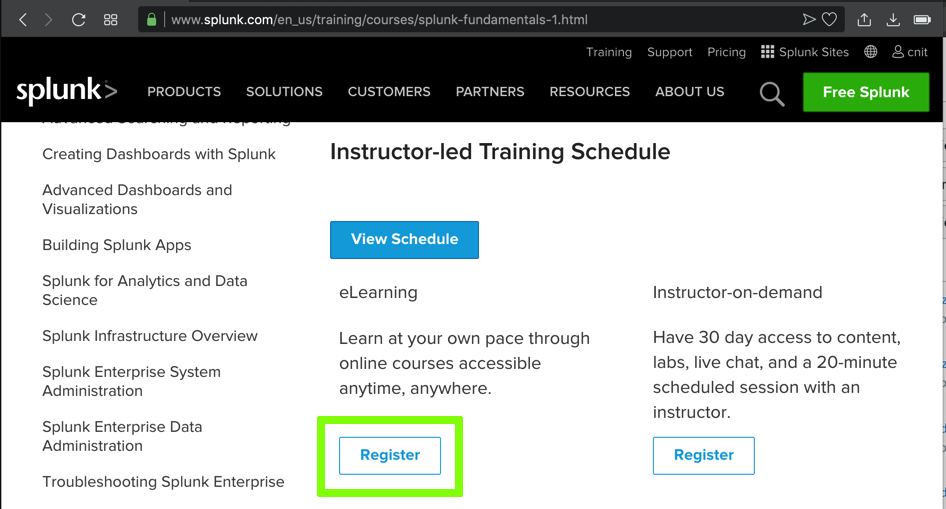
Task: Open the cnit user account menu
Action: pos(910,52)
